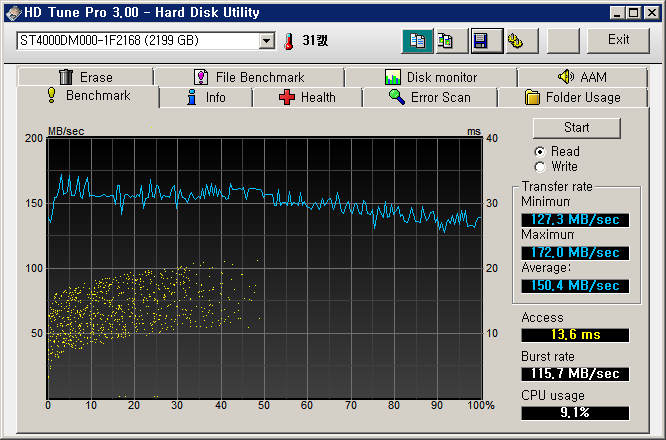Click the thermometer temperature icon
The width and height of the screenshot is (666, 440).
[289, 41]
